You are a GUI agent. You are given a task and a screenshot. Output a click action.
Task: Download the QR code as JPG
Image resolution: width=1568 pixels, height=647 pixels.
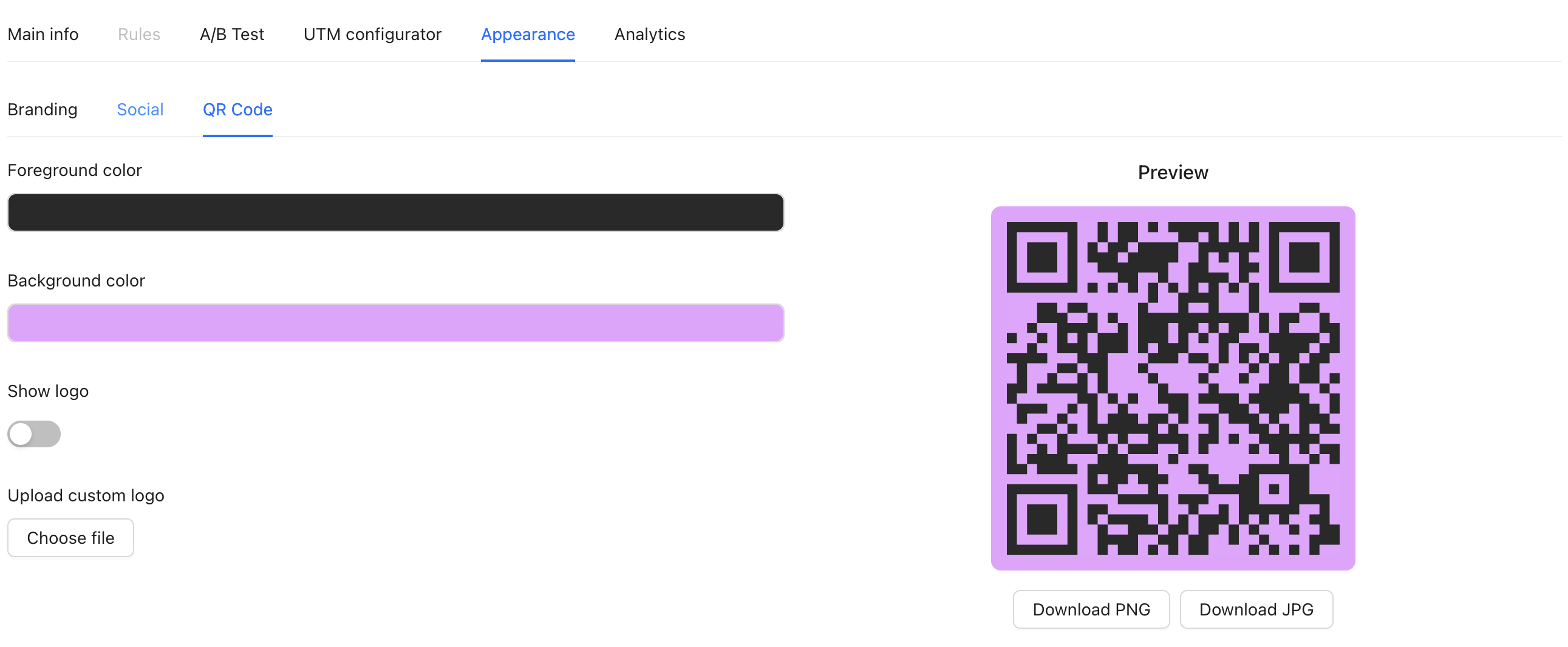tap(1256, 609)
